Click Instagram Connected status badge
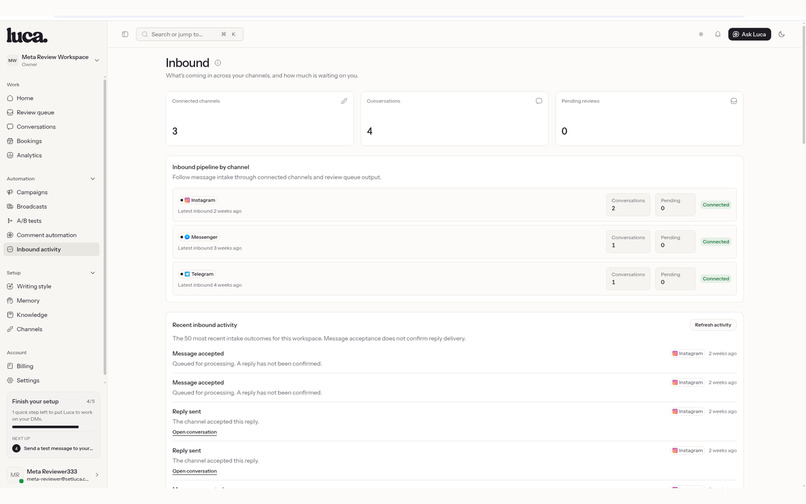This screenshot has width=806, height=504. pyautogui.click(x=716, y=205)
